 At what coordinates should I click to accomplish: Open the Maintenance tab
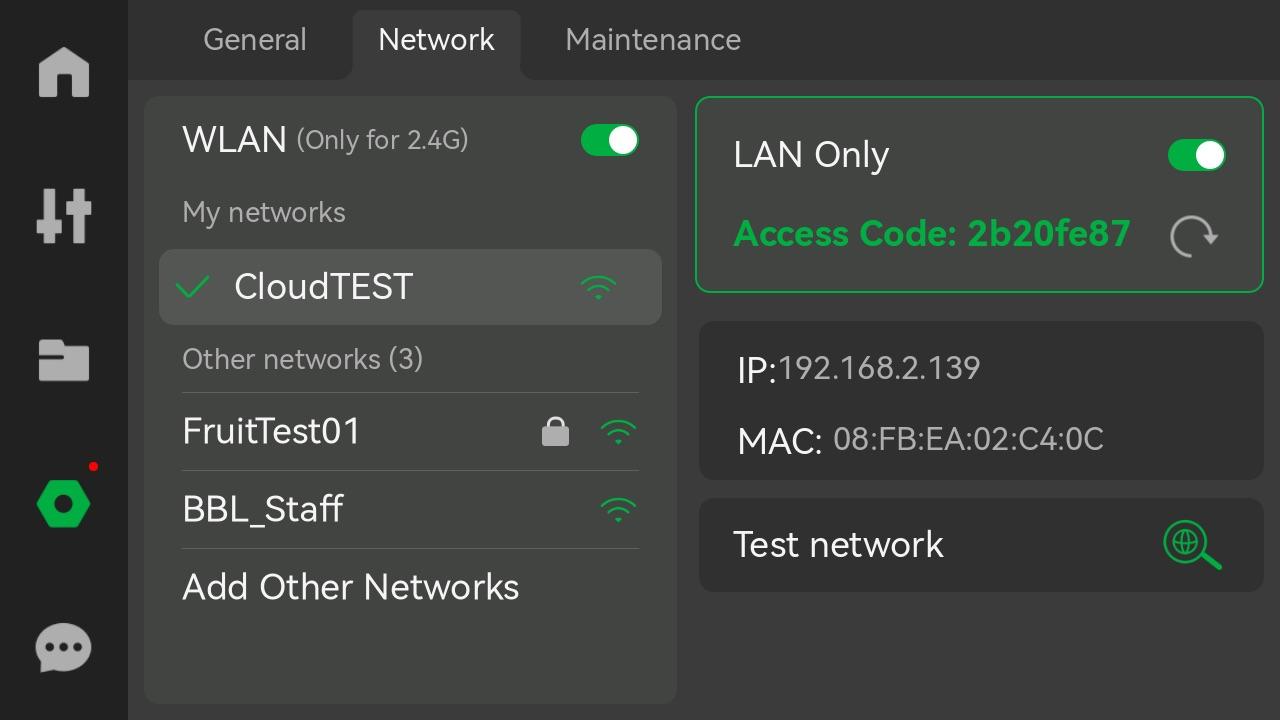pyautogui.click(x=653, y=40)
